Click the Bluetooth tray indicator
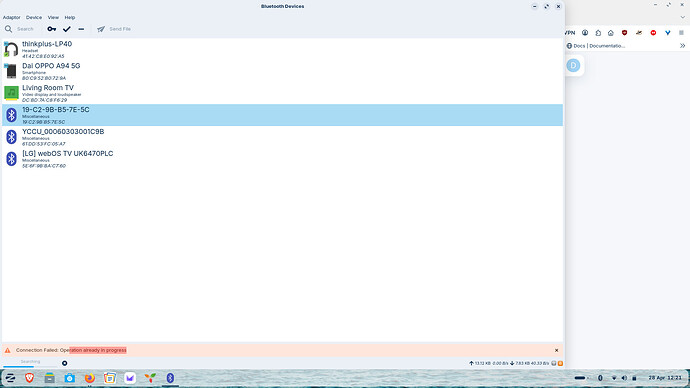This screenshot has height=388, width=690. coord(600,378)
